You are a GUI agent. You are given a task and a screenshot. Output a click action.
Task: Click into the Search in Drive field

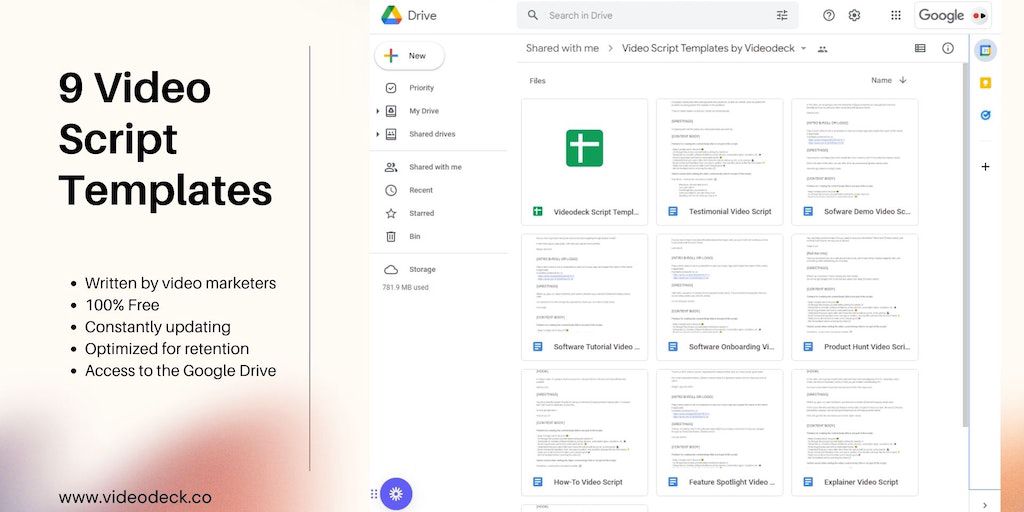658,15
